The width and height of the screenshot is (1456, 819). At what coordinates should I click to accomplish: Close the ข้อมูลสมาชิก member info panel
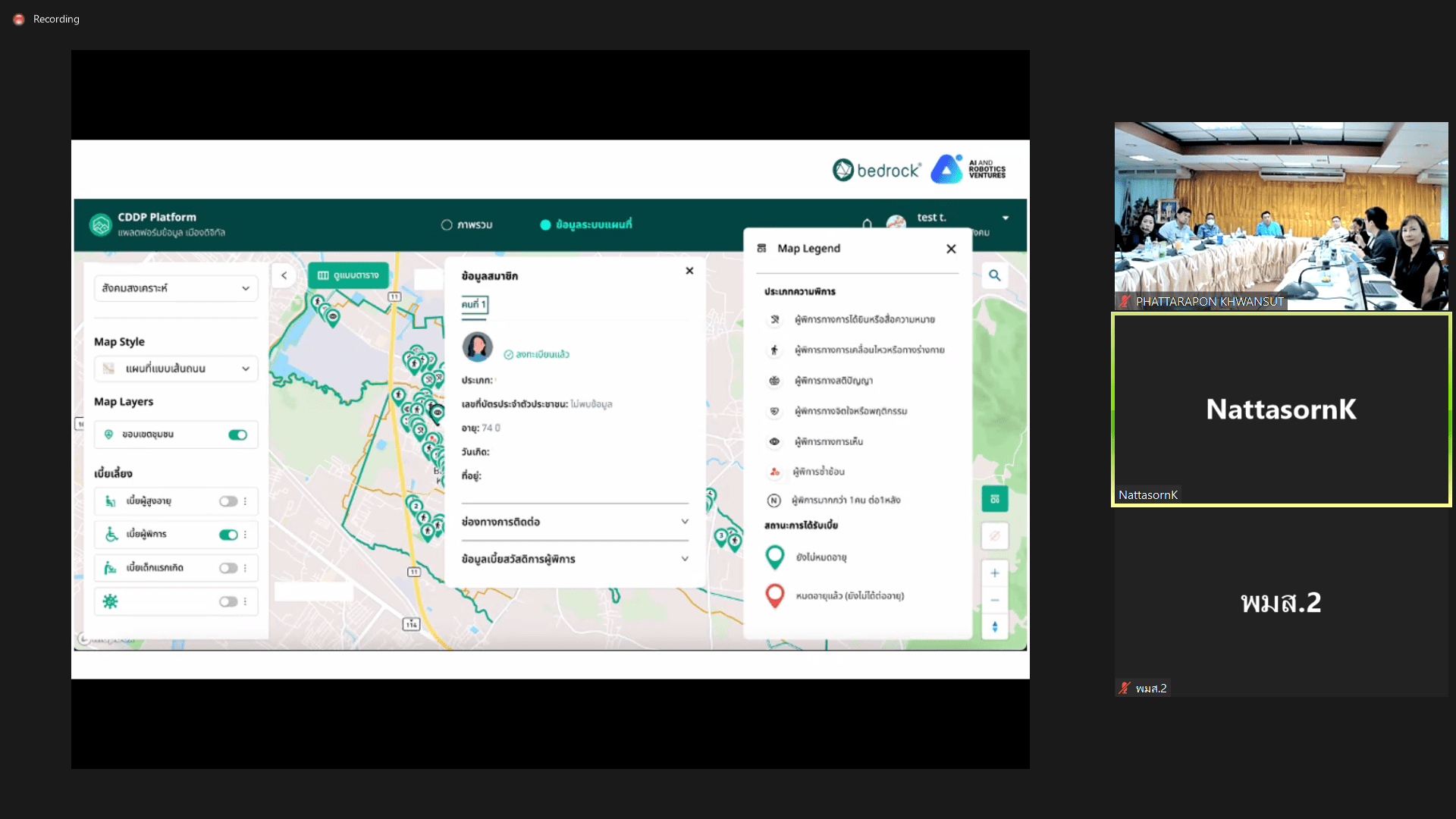689,271
